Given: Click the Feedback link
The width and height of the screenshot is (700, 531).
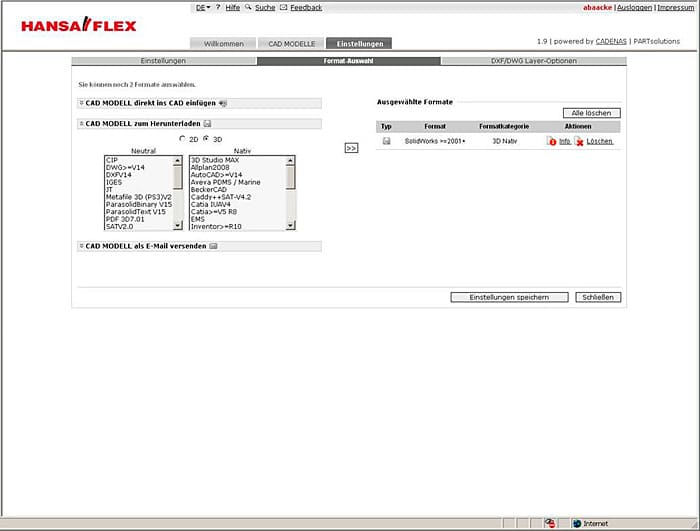Looking at the screenshot, I should tap(306, 8).
